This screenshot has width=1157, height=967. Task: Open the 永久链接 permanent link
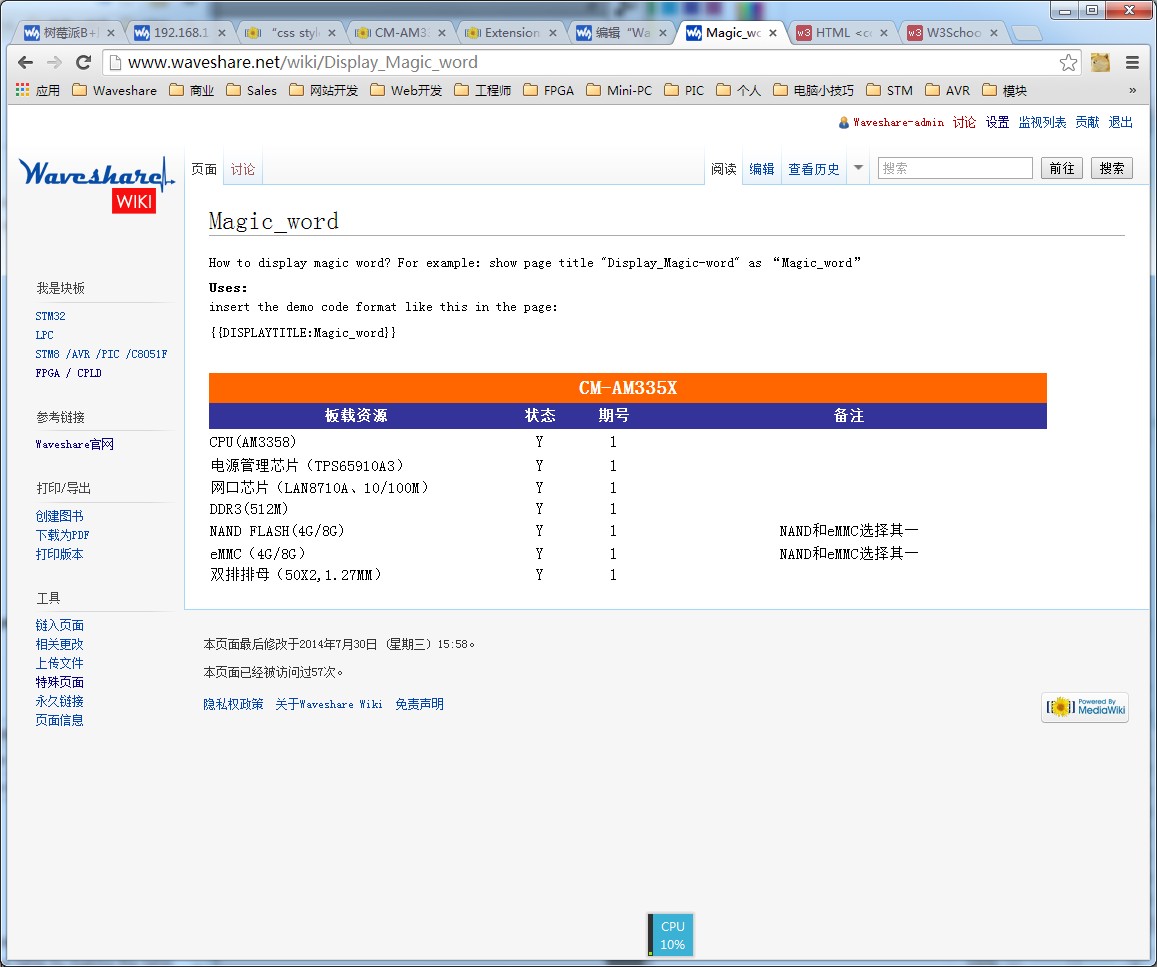click(x=59, y=701)
